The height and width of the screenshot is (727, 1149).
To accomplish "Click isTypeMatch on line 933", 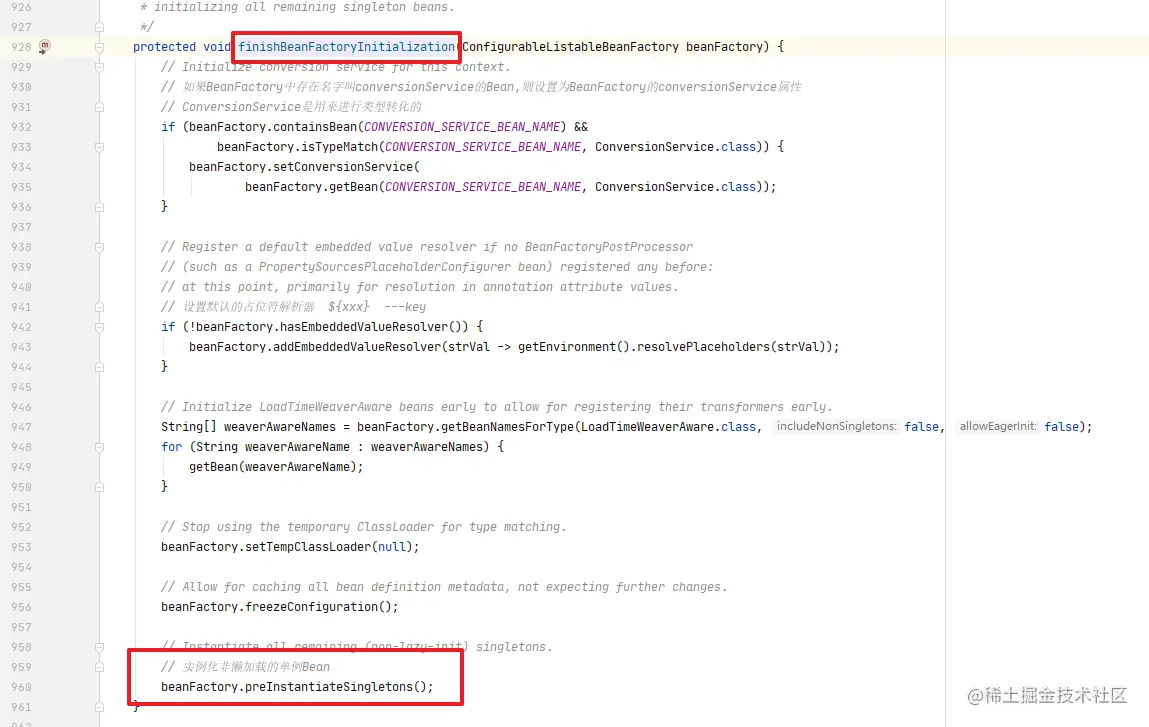I will click(339, 147).
